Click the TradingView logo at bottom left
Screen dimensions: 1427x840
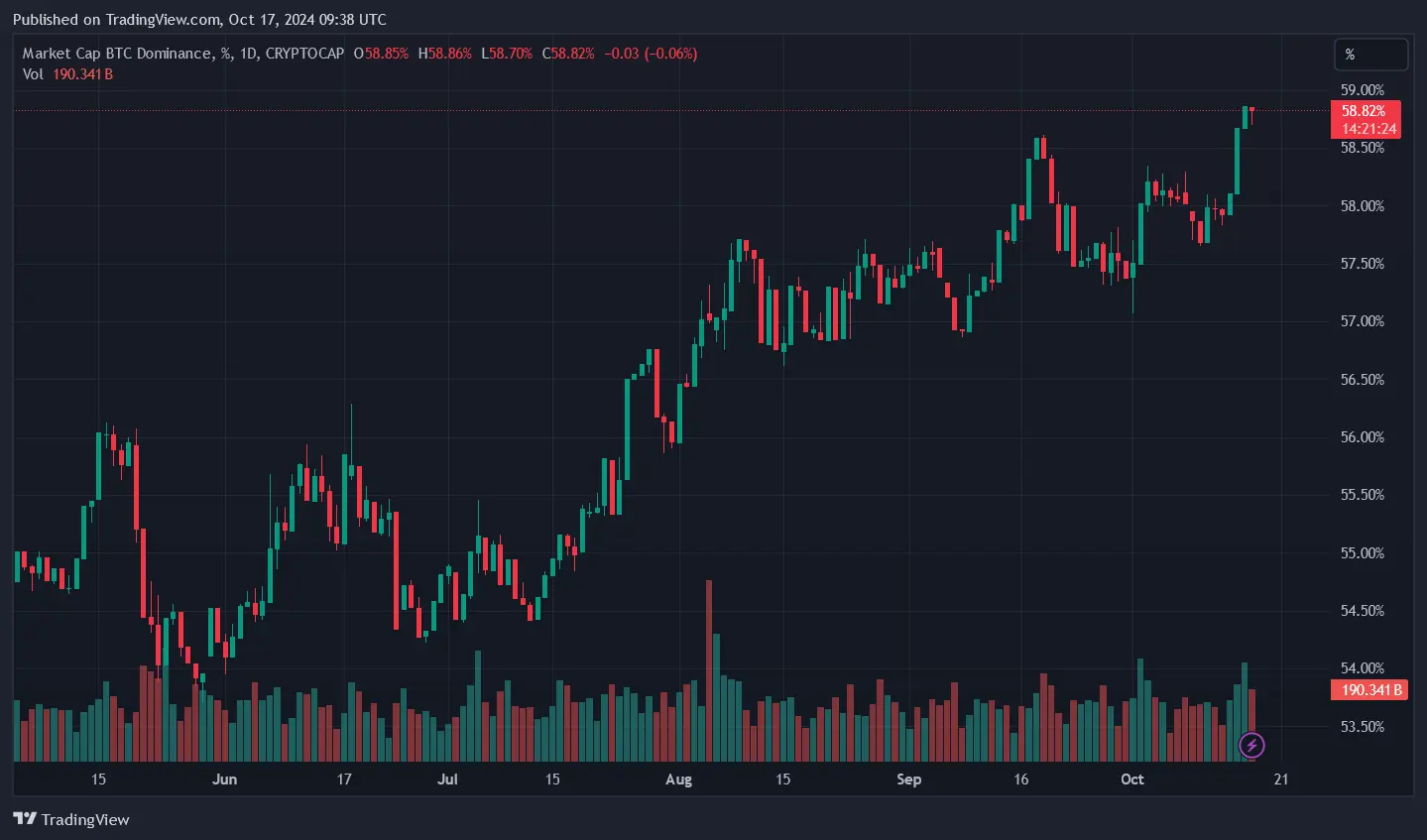click(71, 819)
